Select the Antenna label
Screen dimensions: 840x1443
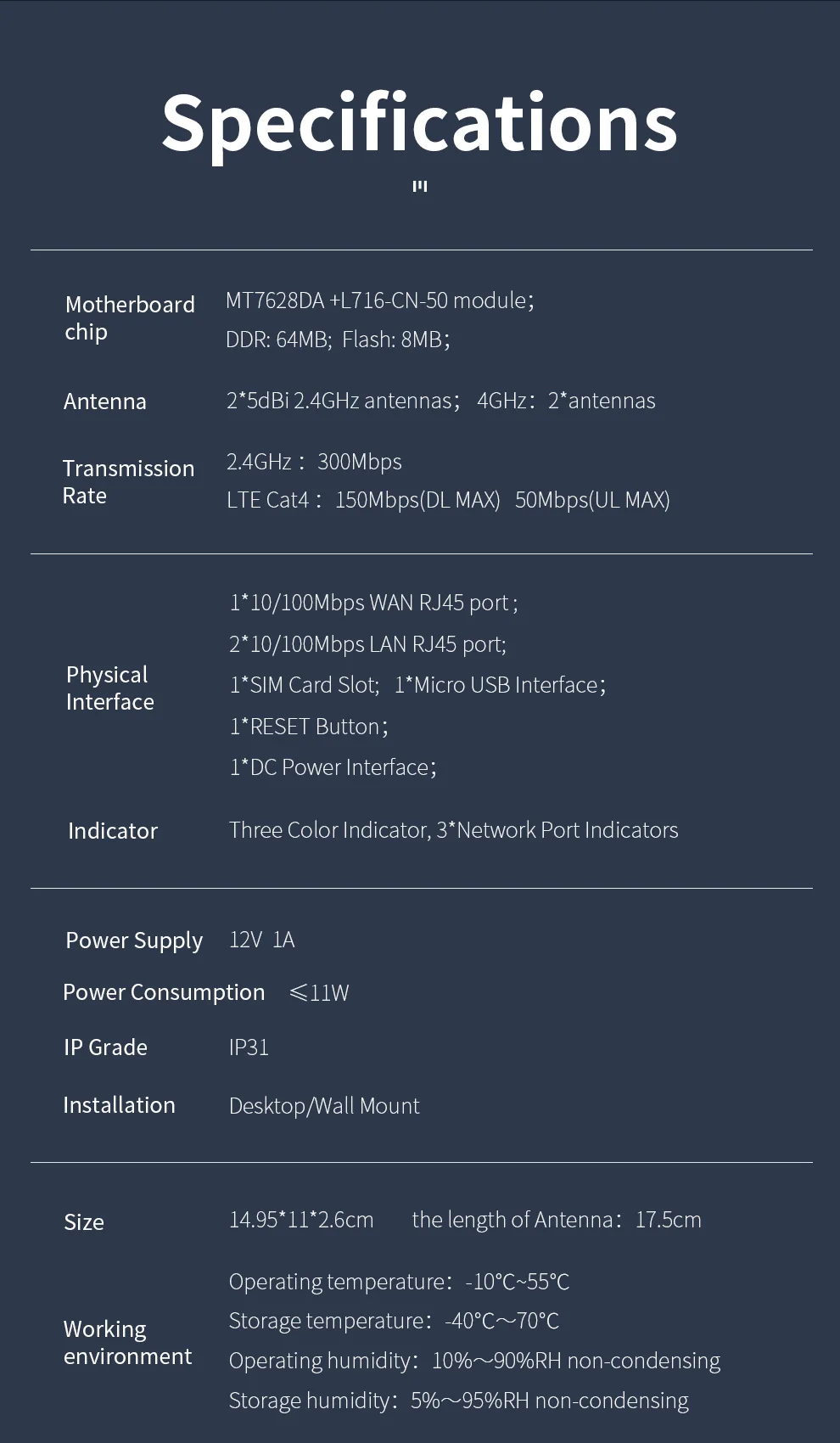[x=105, y=401]
